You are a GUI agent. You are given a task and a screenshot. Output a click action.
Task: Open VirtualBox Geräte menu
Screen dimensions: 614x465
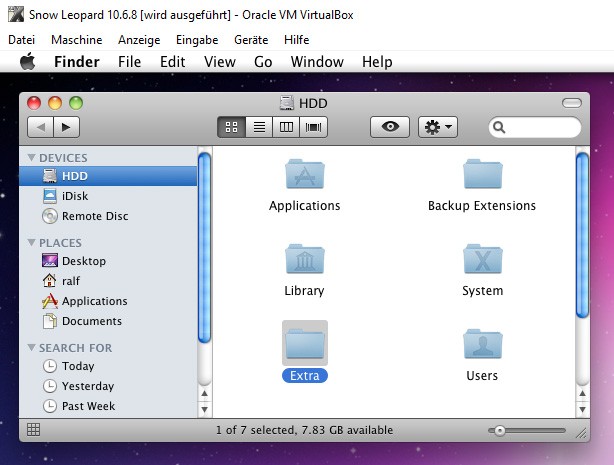coord(251,40)
